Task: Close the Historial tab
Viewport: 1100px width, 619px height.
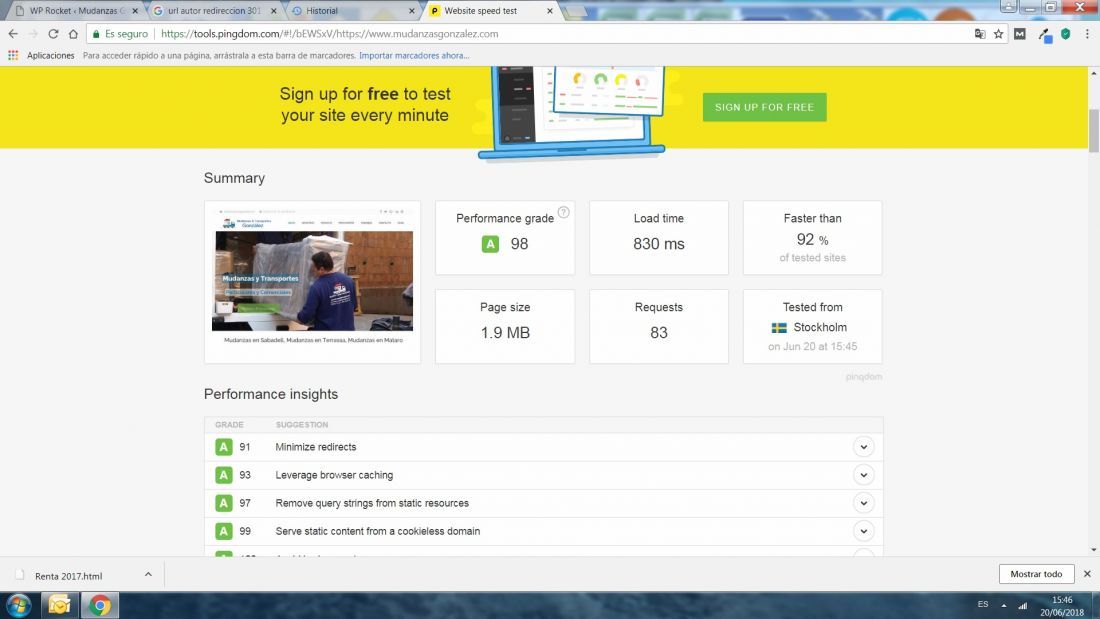Action: coord(412,11)
